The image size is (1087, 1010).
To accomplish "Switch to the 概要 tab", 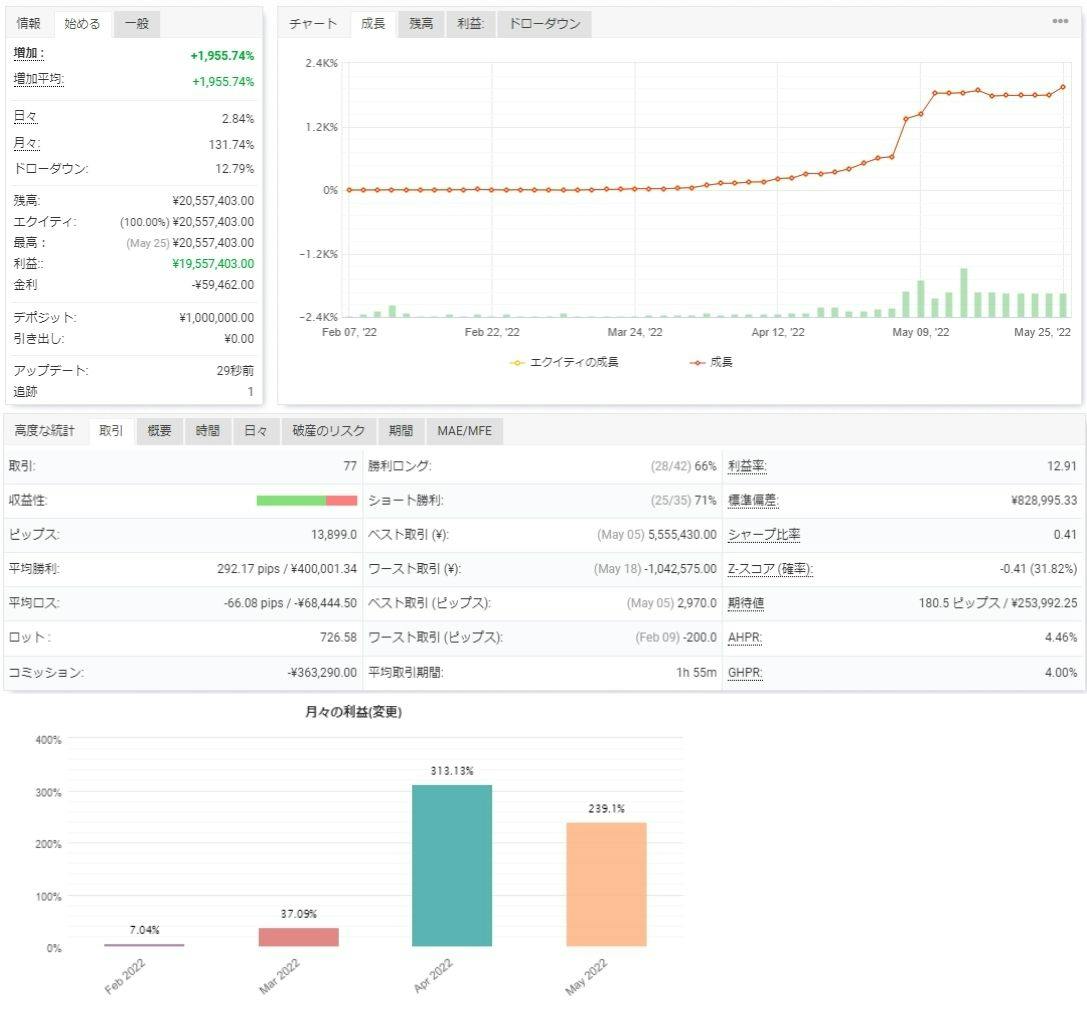I will (x=159, y=431).
